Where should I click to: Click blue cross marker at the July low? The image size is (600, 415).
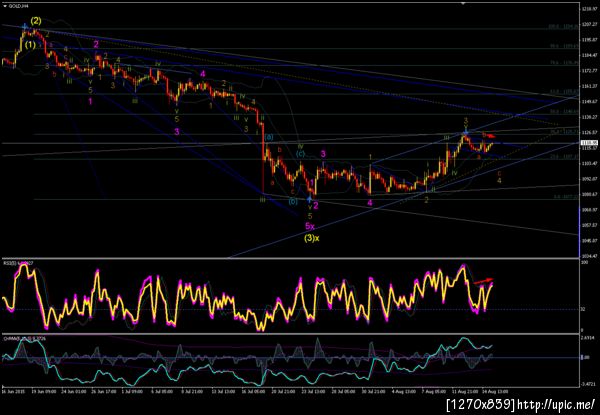(x=309, y=198)
